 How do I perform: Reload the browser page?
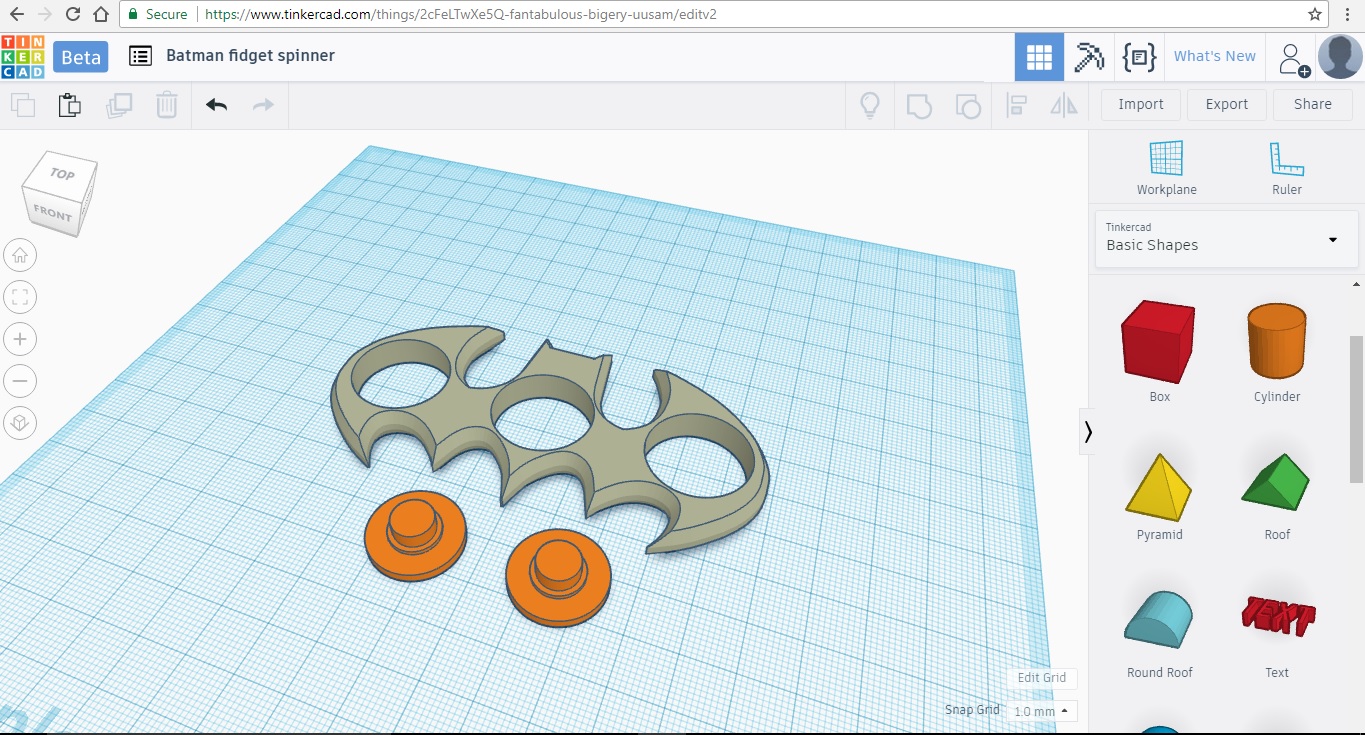click(73, 14)
